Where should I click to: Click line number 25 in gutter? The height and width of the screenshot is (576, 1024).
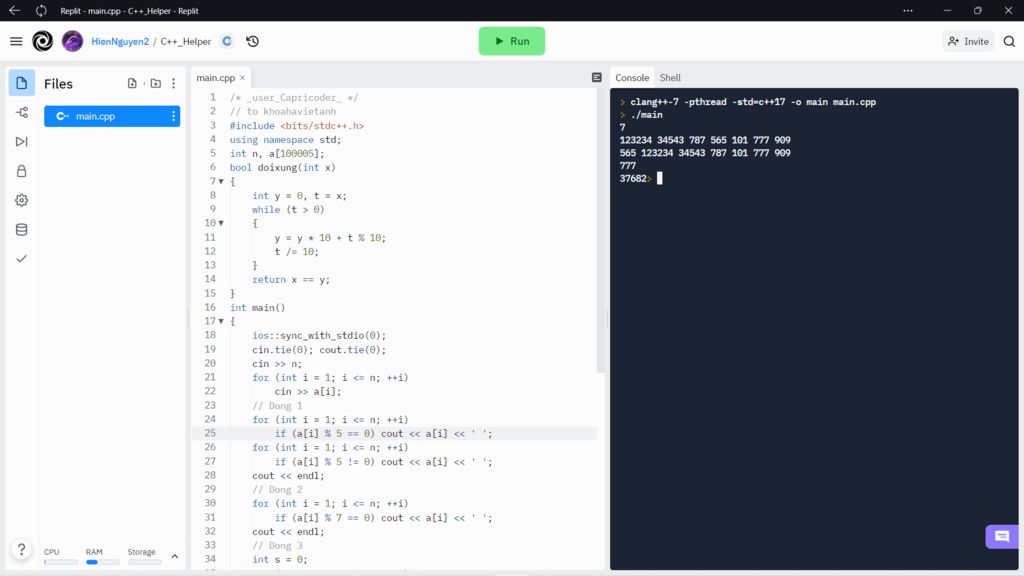coord(210,433)
